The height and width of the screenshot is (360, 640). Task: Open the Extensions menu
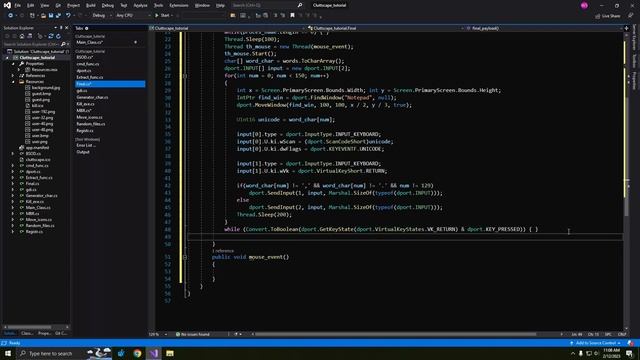[x=179, y=5]
